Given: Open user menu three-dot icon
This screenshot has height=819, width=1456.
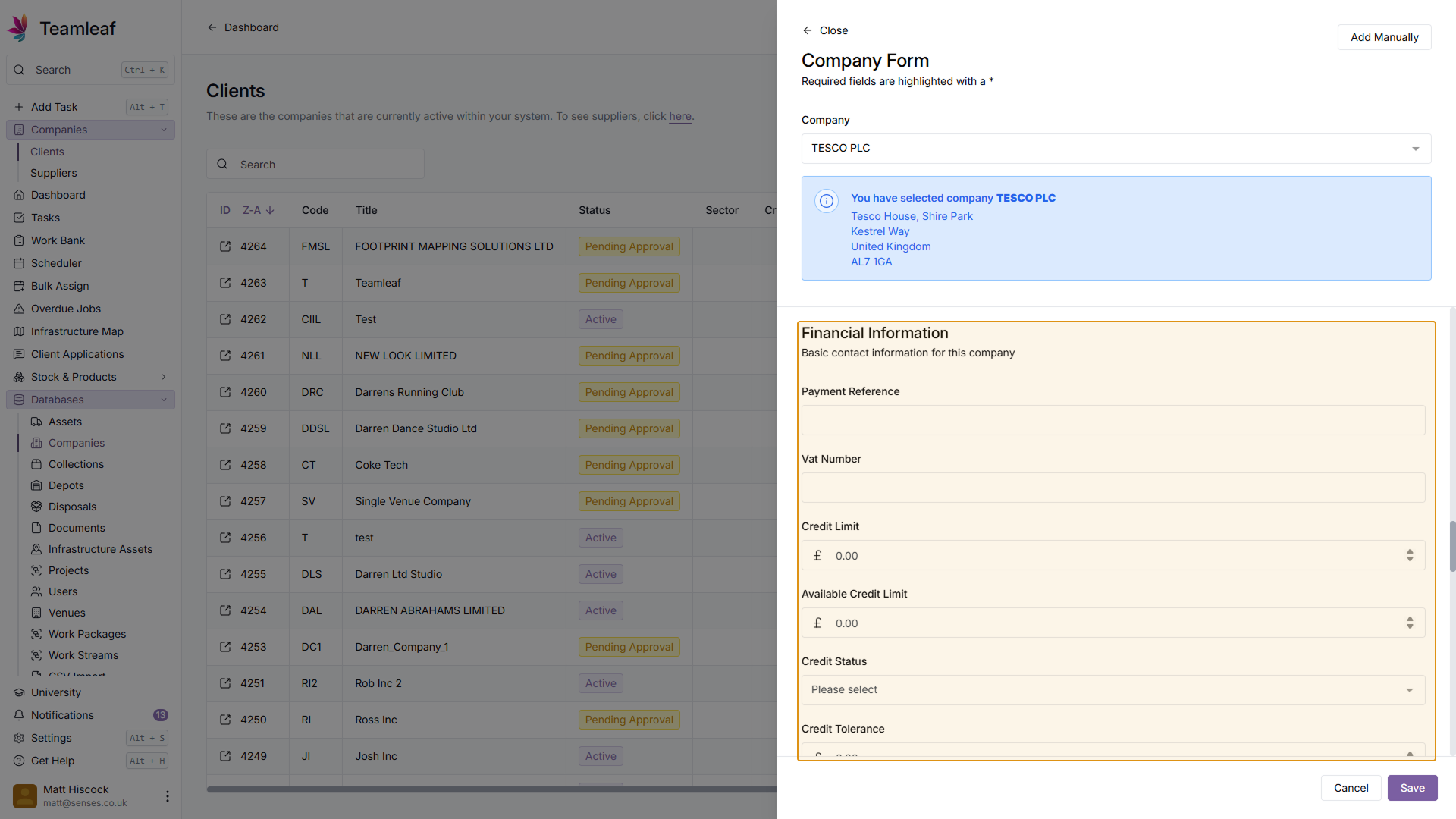Looking at the screenshot, I should click(x=167, y=796).
